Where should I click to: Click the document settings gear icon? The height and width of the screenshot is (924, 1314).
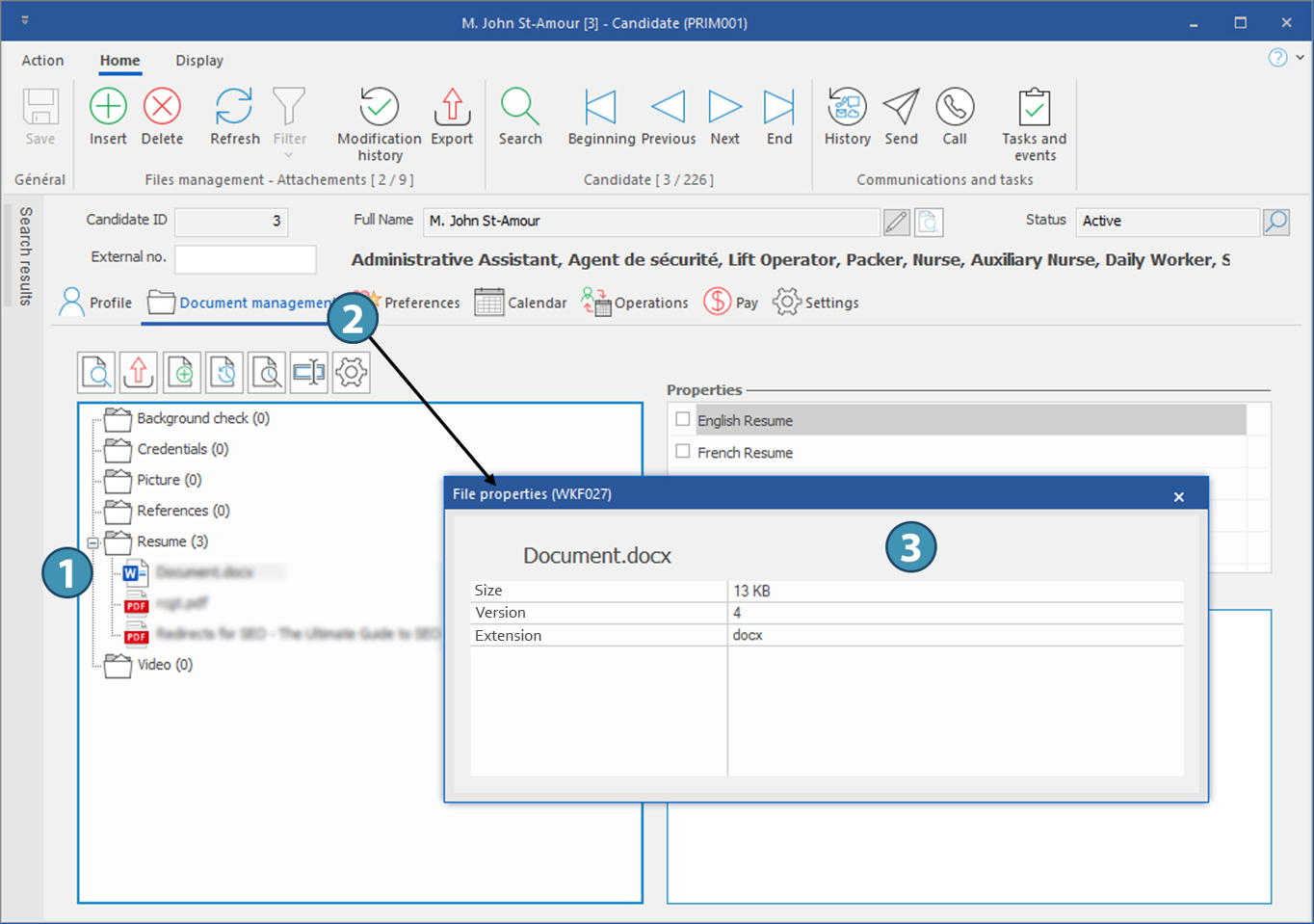point(352,372)
